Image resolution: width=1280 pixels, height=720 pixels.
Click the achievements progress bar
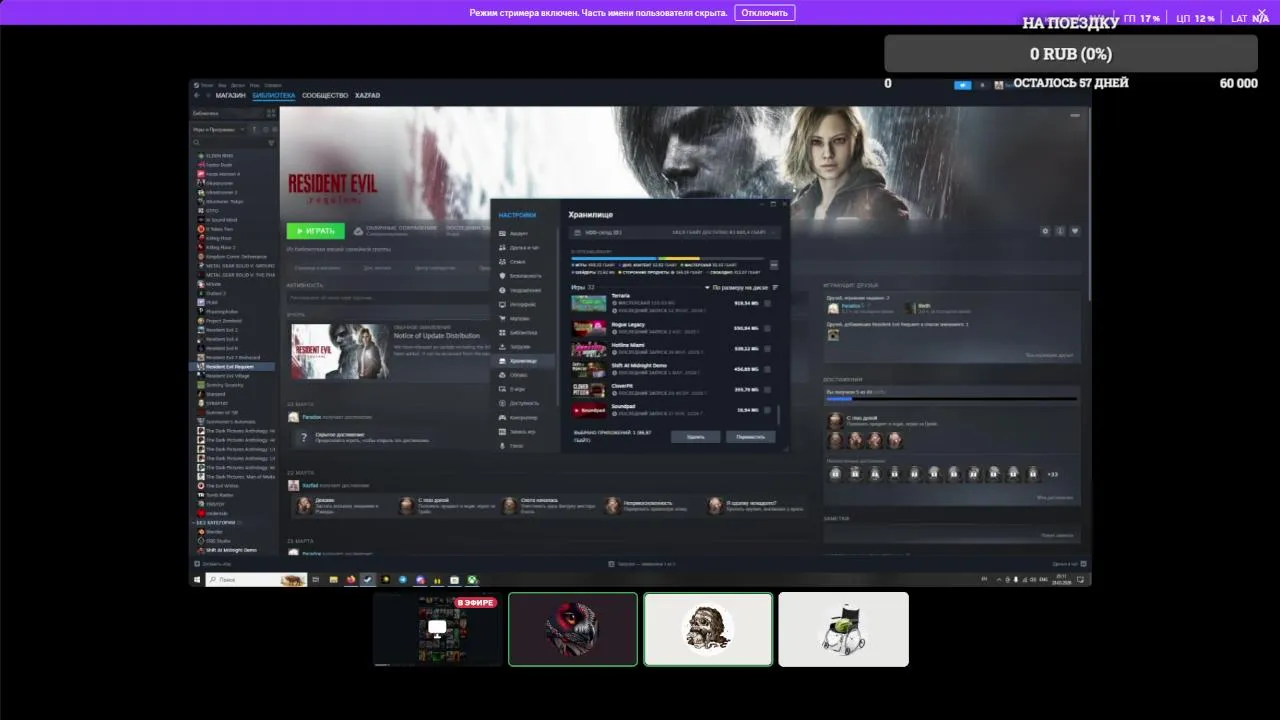click(x=951, y=398)
